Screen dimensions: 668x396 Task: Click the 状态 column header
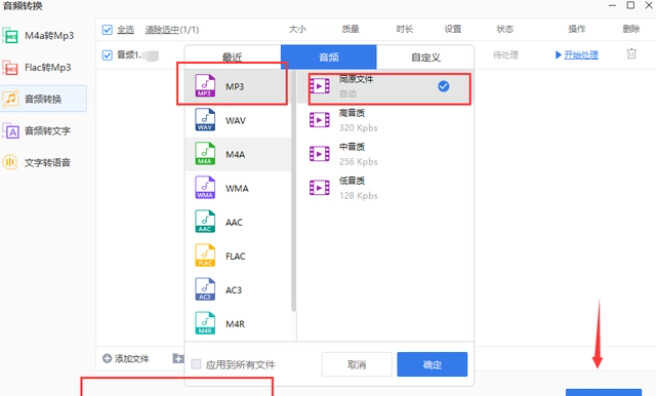pos(505,29)
